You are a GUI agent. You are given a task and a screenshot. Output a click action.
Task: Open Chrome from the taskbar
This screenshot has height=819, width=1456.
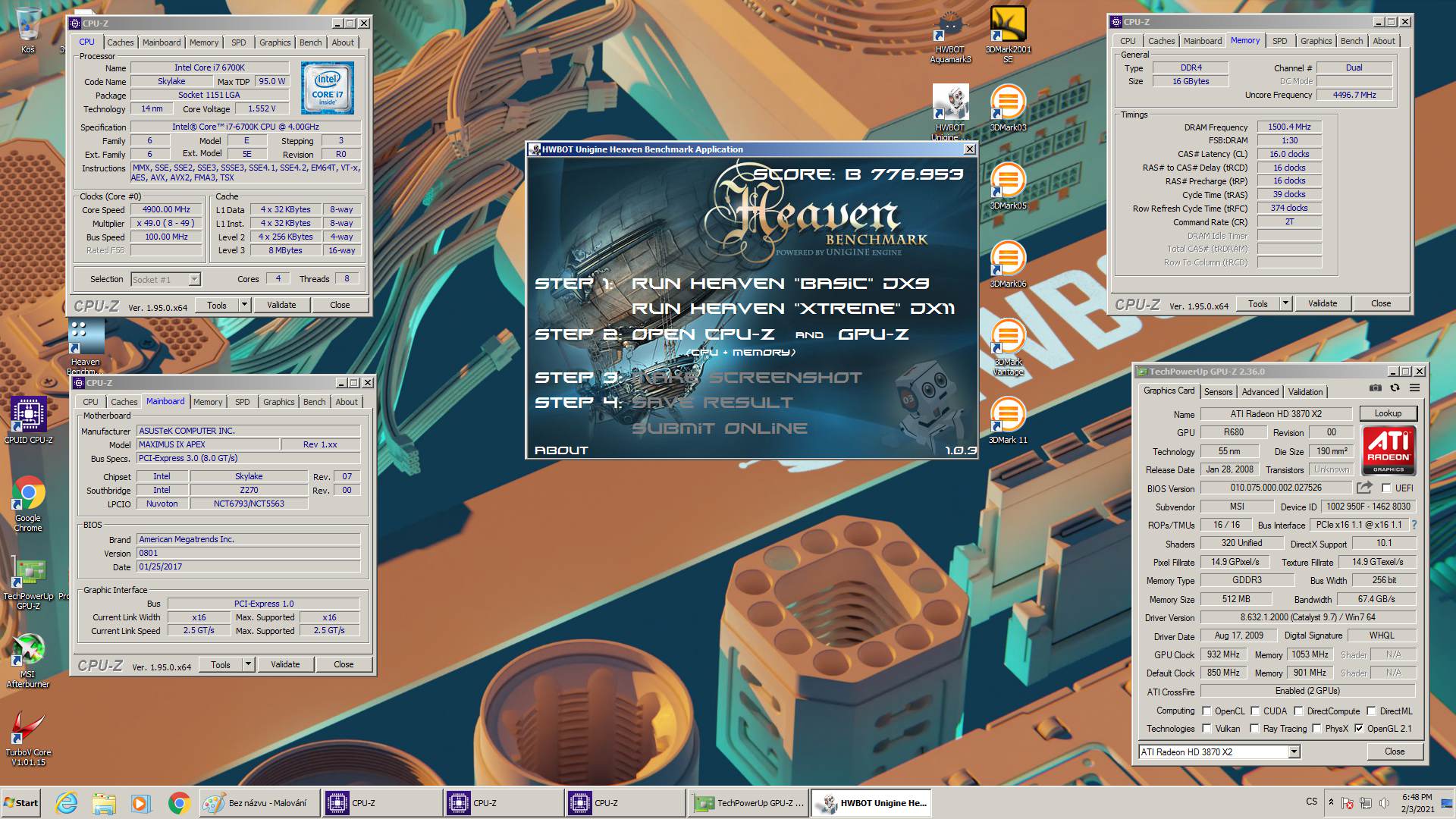(x=179, y=803)
